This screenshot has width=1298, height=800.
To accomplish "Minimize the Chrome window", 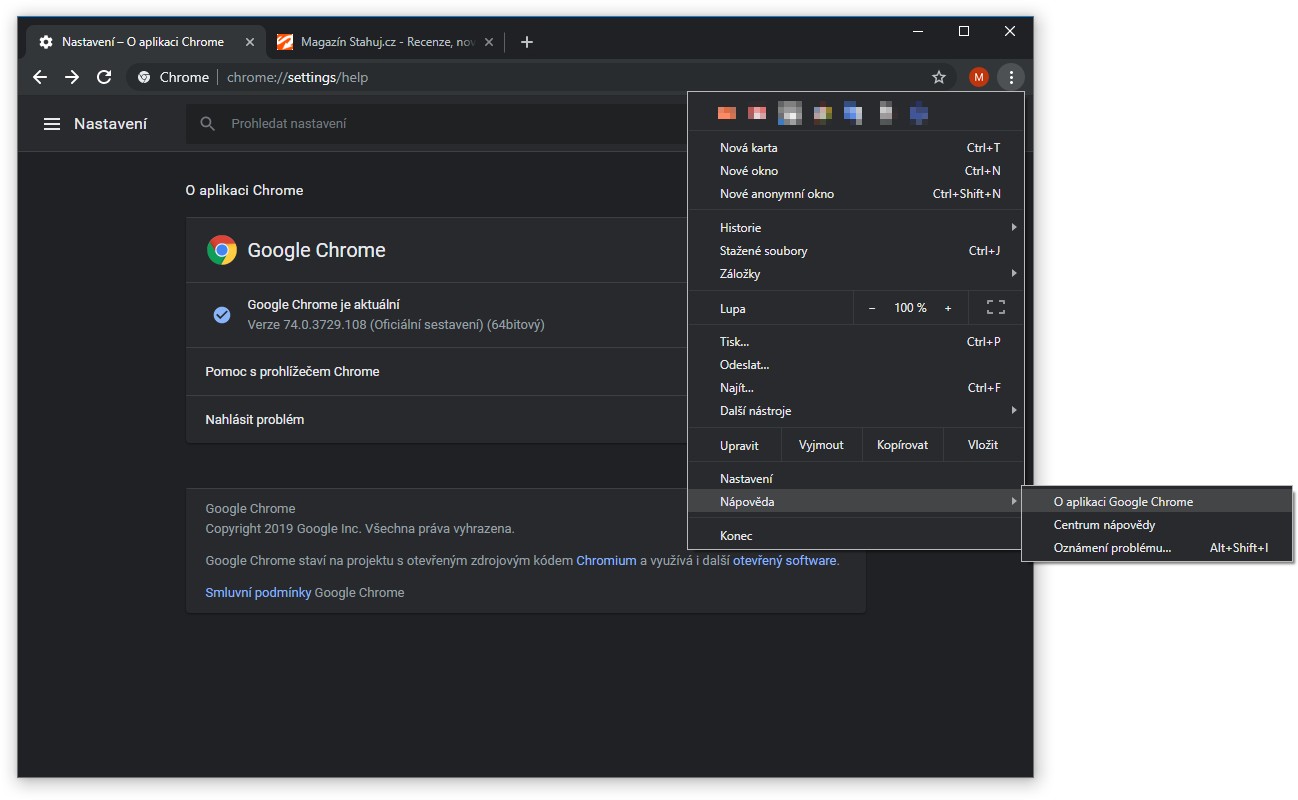I will tap(918, 31).
